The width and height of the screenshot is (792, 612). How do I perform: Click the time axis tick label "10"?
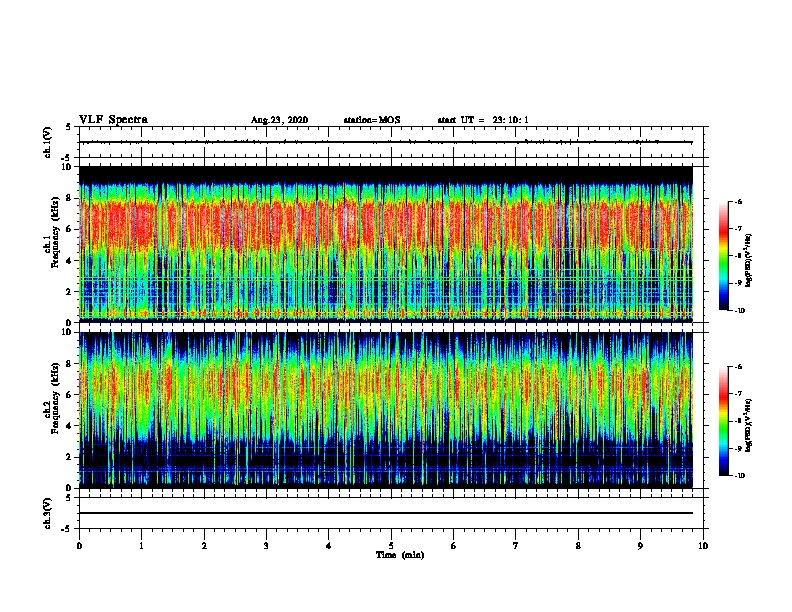[703, 546]
